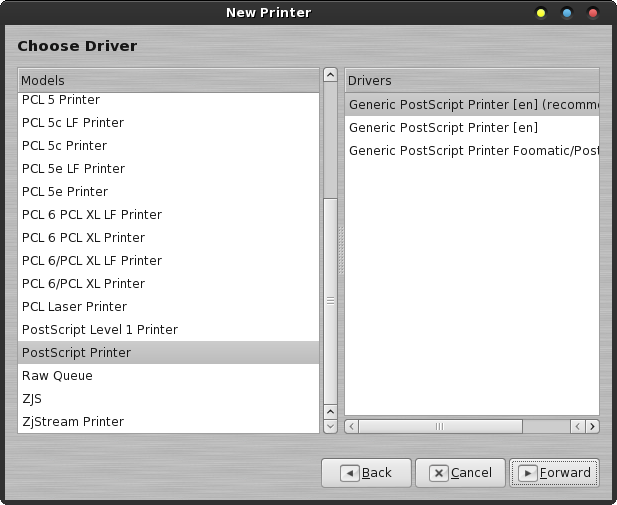Click pane divider handle between lists
Viewport: 617px width, 505px height.
tap(341, 251)
